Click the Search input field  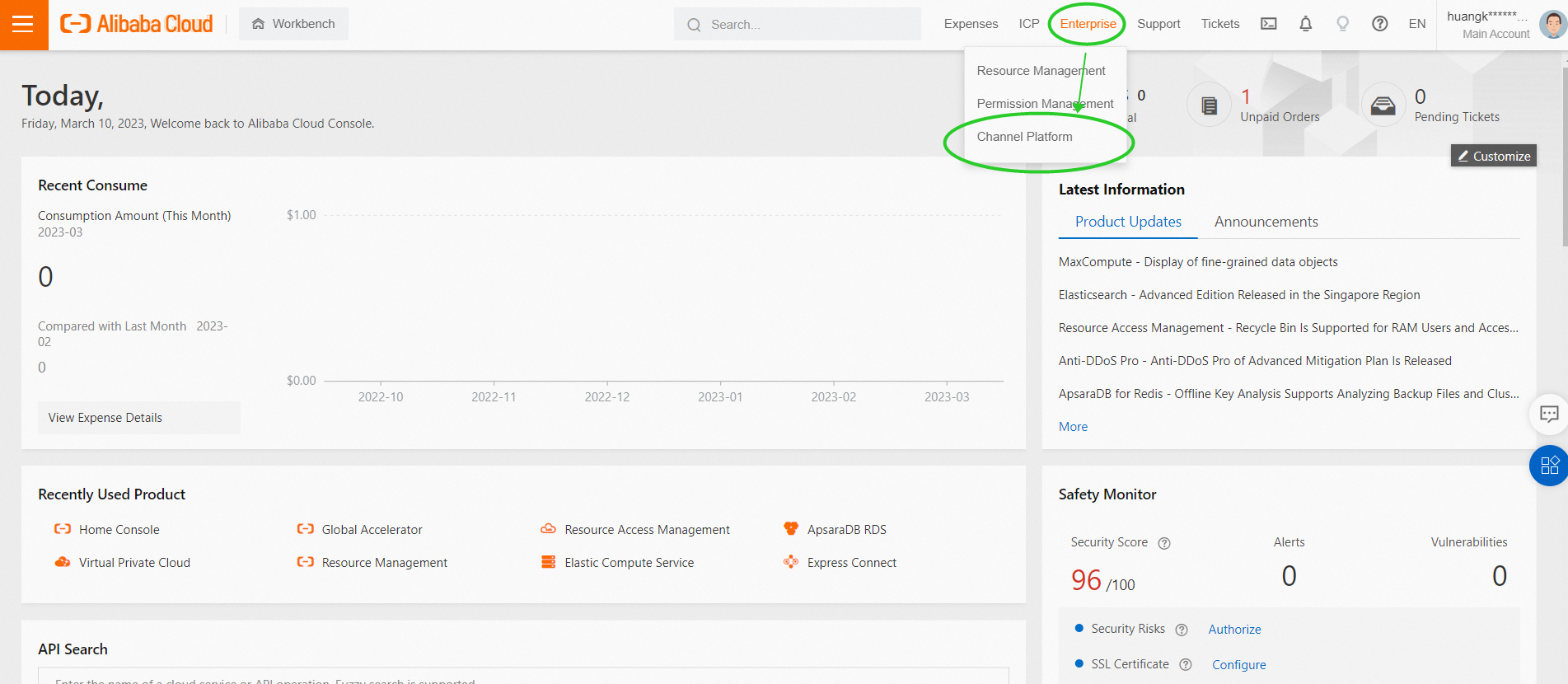tap(798, 24)
